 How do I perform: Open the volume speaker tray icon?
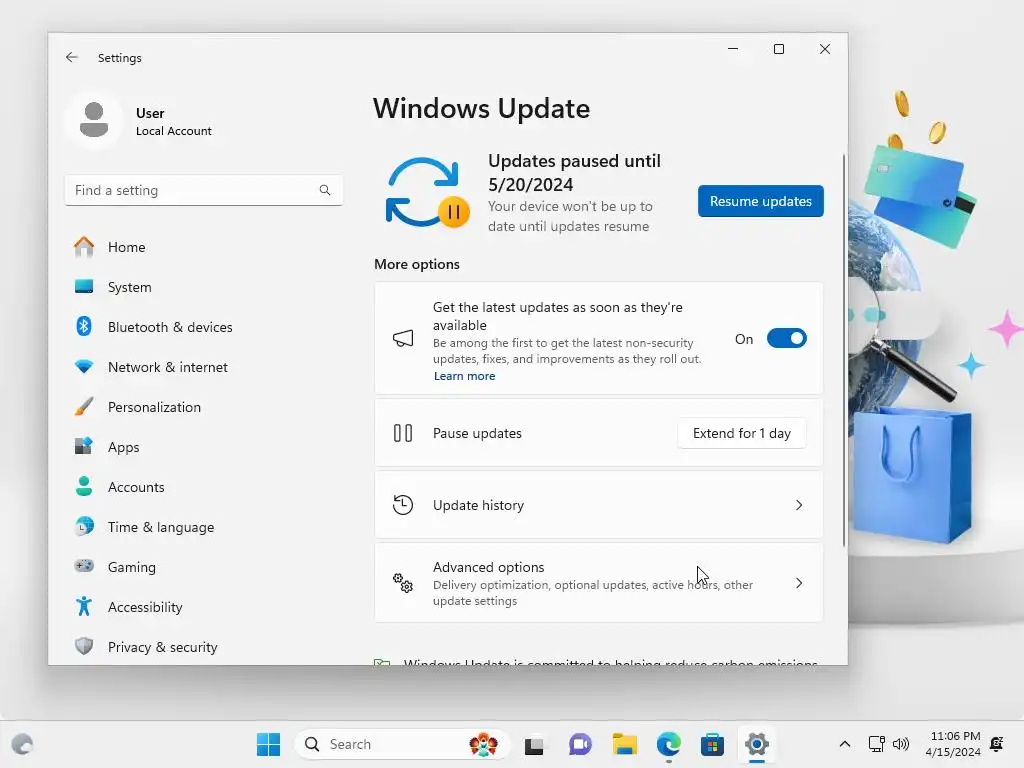coord(901,744)
